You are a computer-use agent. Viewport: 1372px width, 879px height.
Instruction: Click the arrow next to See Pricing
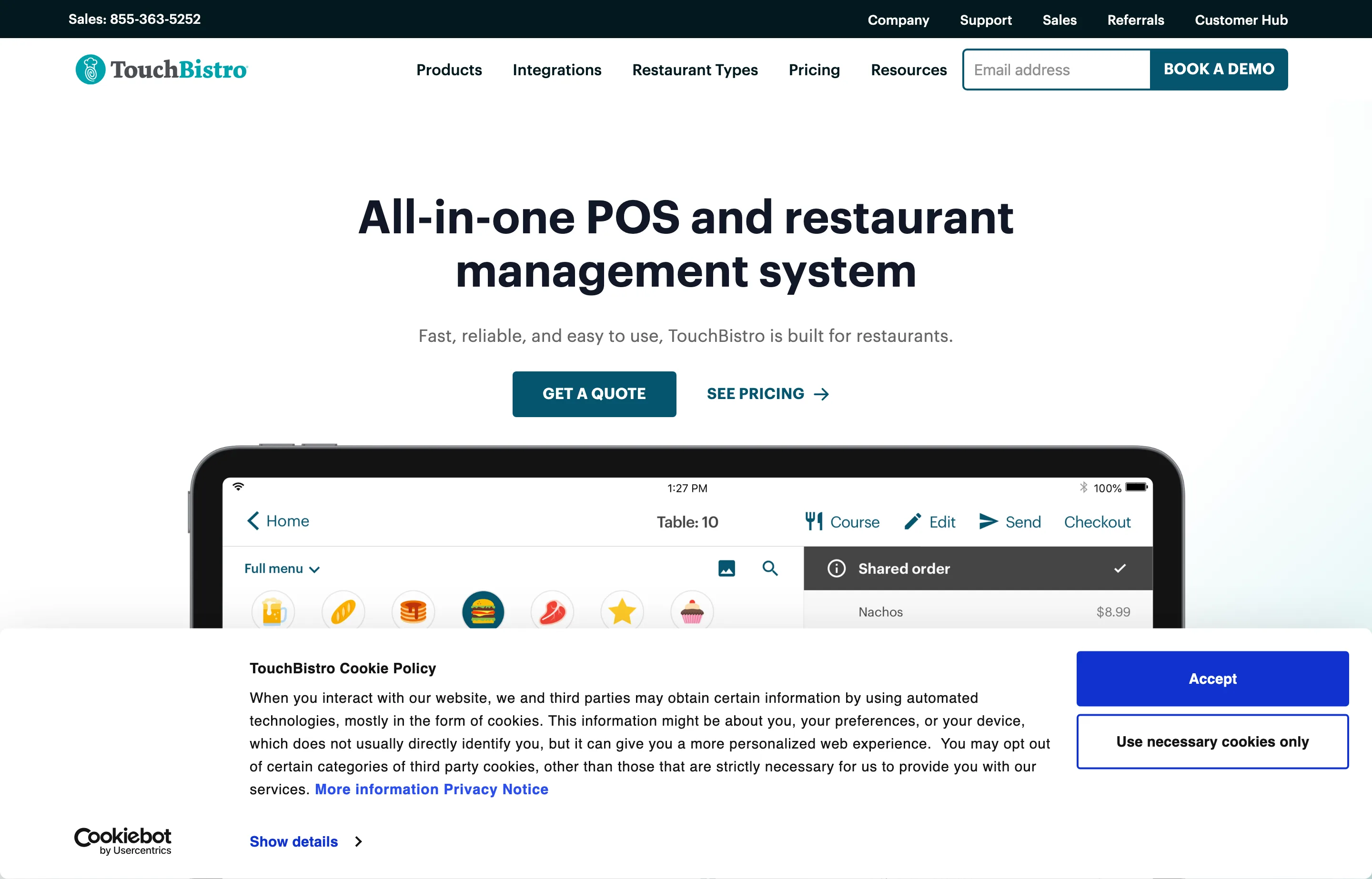point(822,394)
